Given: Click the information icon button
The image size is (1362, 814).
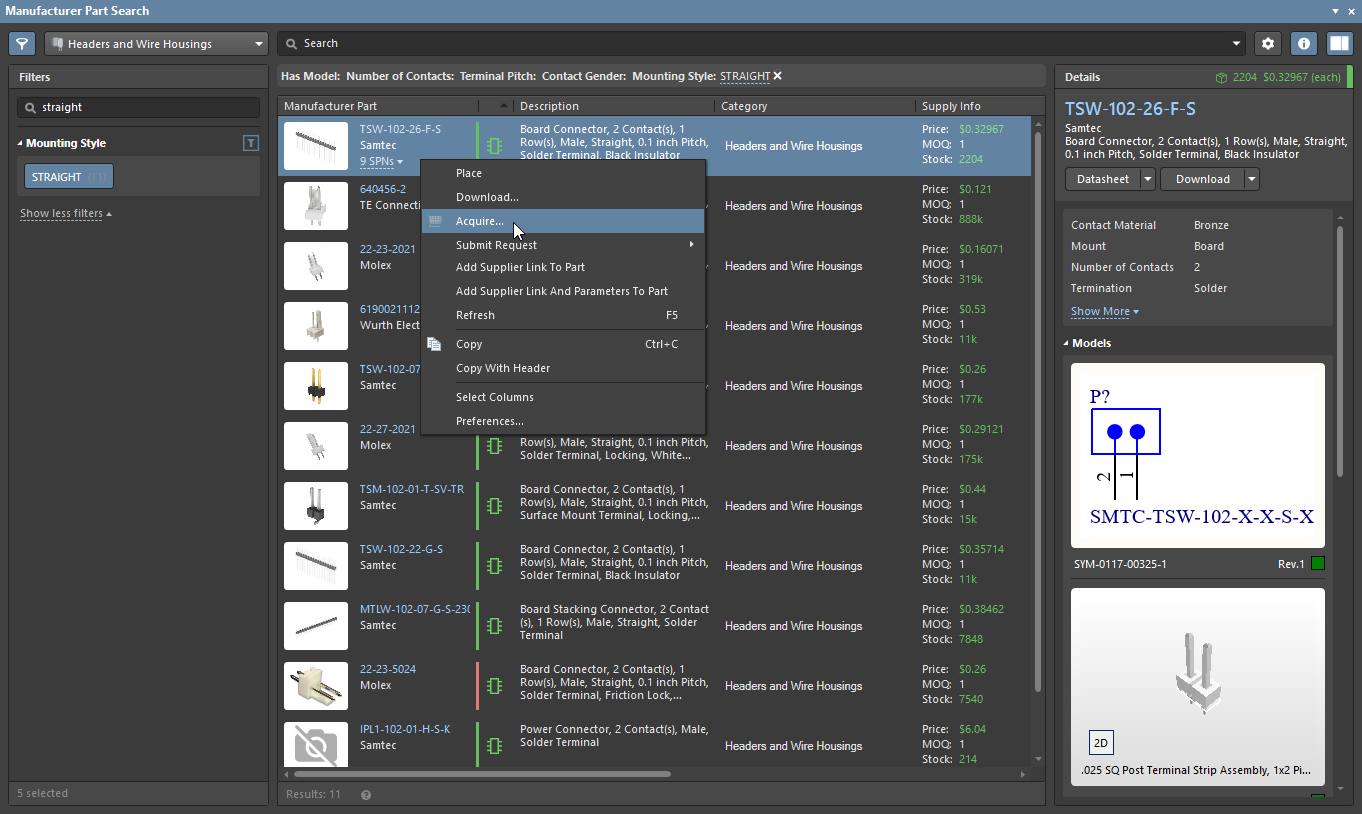Looking at the screenshot, I should 1303,44.
